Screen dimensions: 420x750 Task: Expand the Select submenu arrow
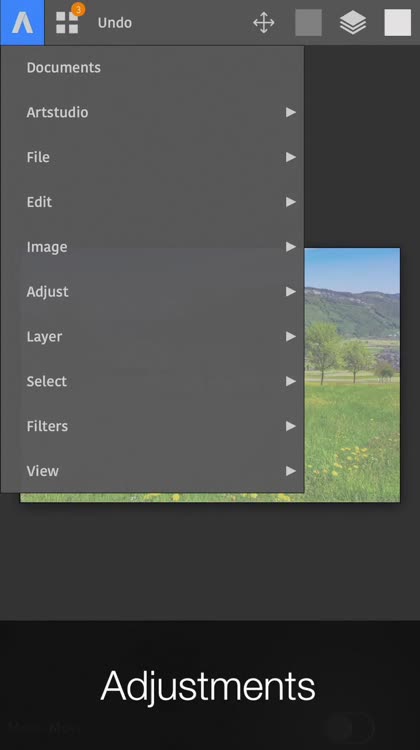pos(290,381)
